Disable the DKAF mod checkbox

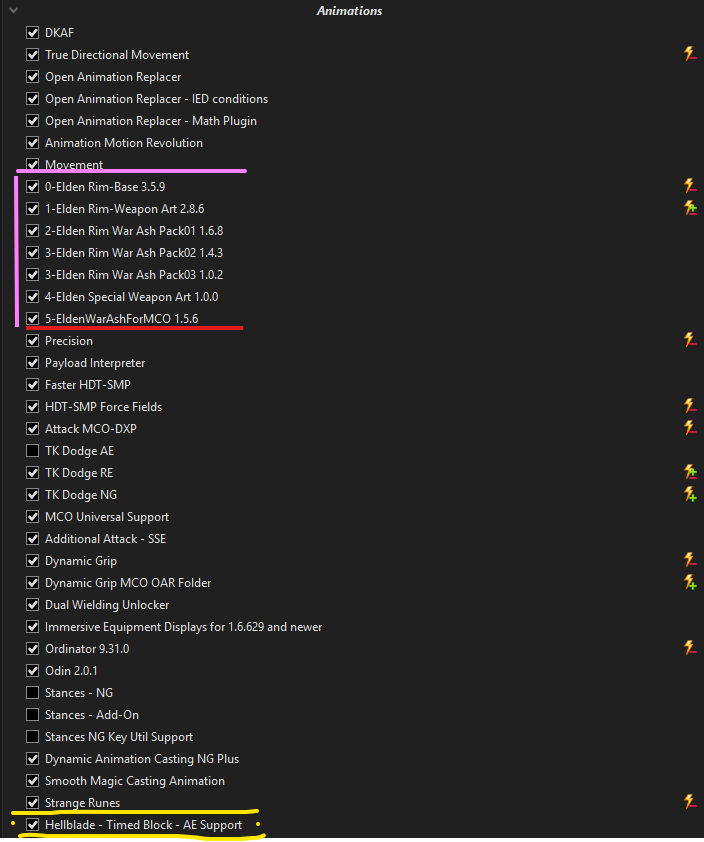33,33
